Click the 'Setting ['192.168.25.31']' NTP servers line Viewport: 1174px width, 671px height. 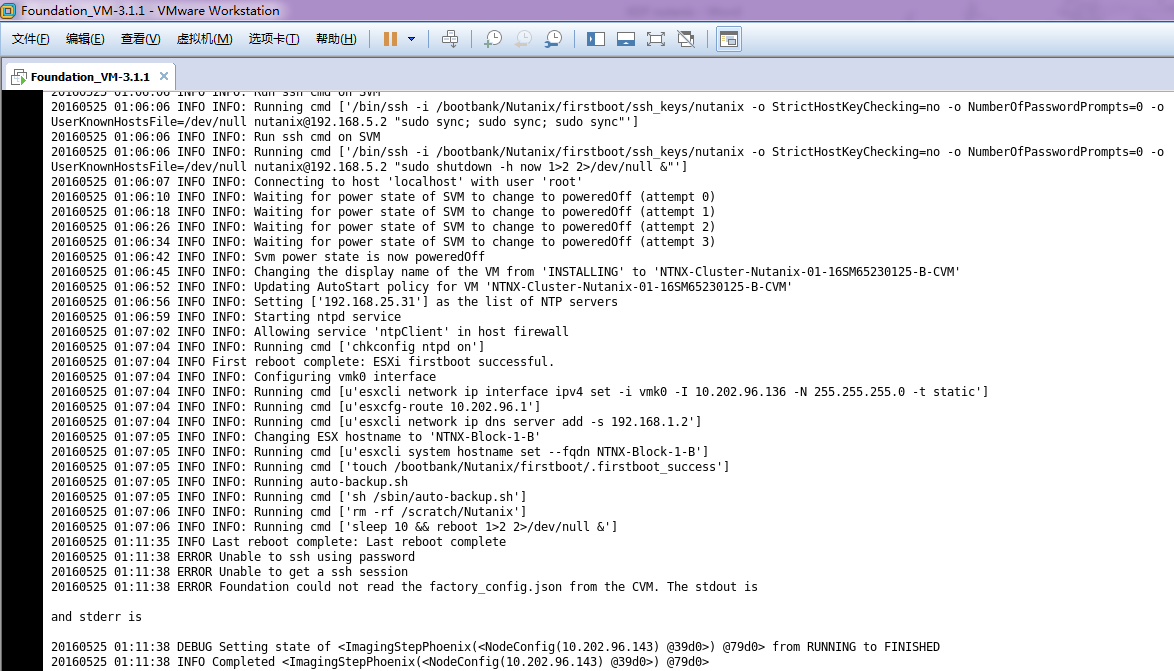click(x=335, y=302)
